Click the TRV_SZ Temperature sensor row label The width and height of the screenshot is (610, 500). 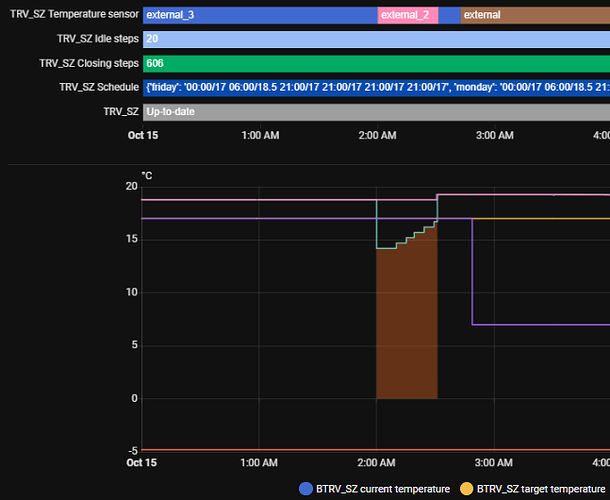(x=74, y=15)
